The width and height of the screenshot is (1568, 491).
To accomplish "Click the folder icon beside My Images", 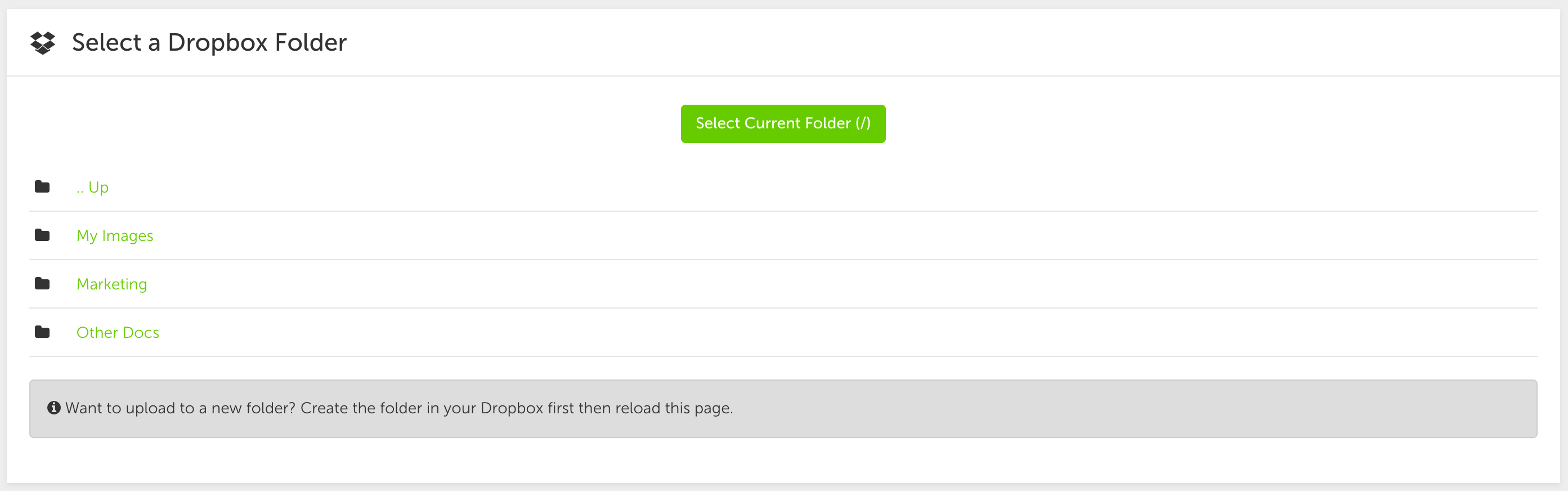I will click(x=42, y=235).
